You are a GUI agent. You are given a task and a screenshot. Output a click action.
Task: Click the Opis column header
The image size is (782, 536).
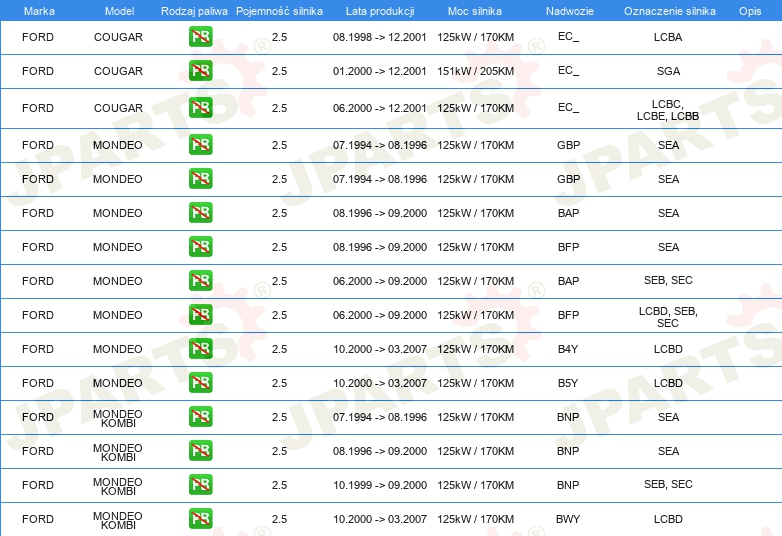tap(750, 11)
